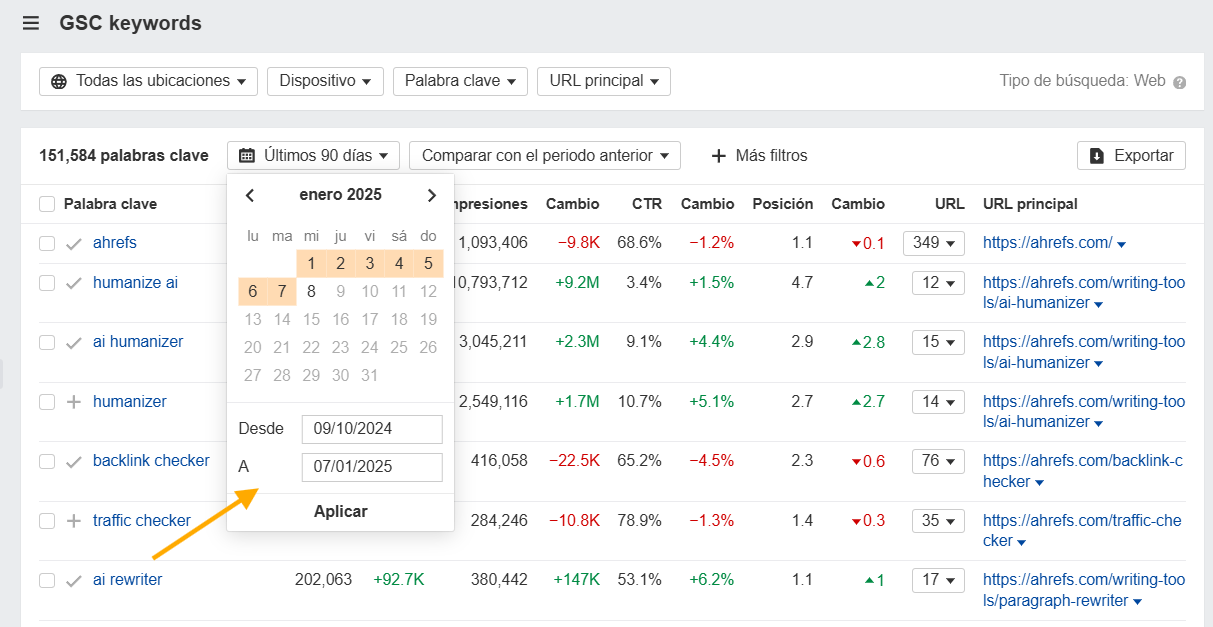Click the Desde date input field
This screenshot has height=627, width=1213.
pyautogui.click(x=372, y=429)
